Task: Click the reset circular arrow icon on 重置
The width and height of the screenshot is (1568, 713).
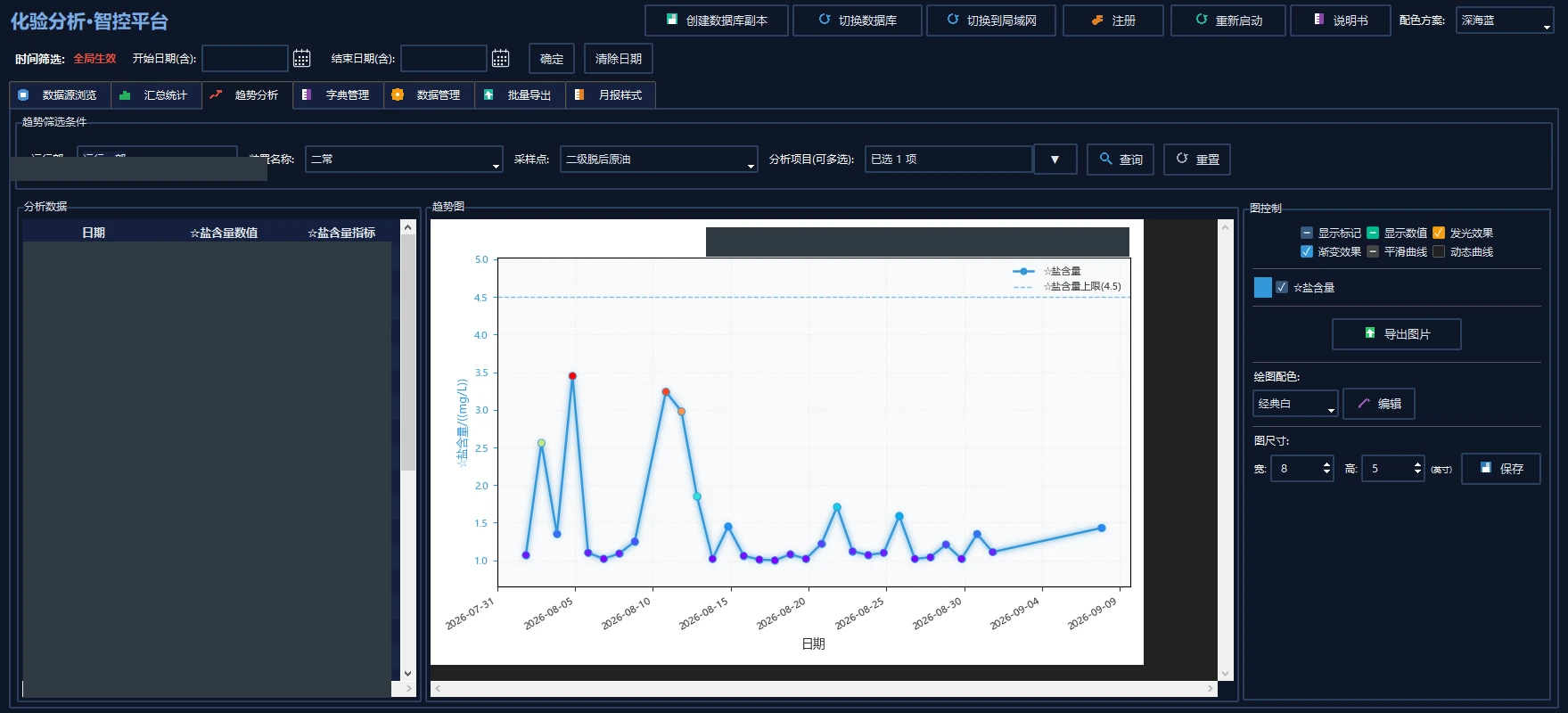Action: pyautogui.click(x=1182, y=159)
